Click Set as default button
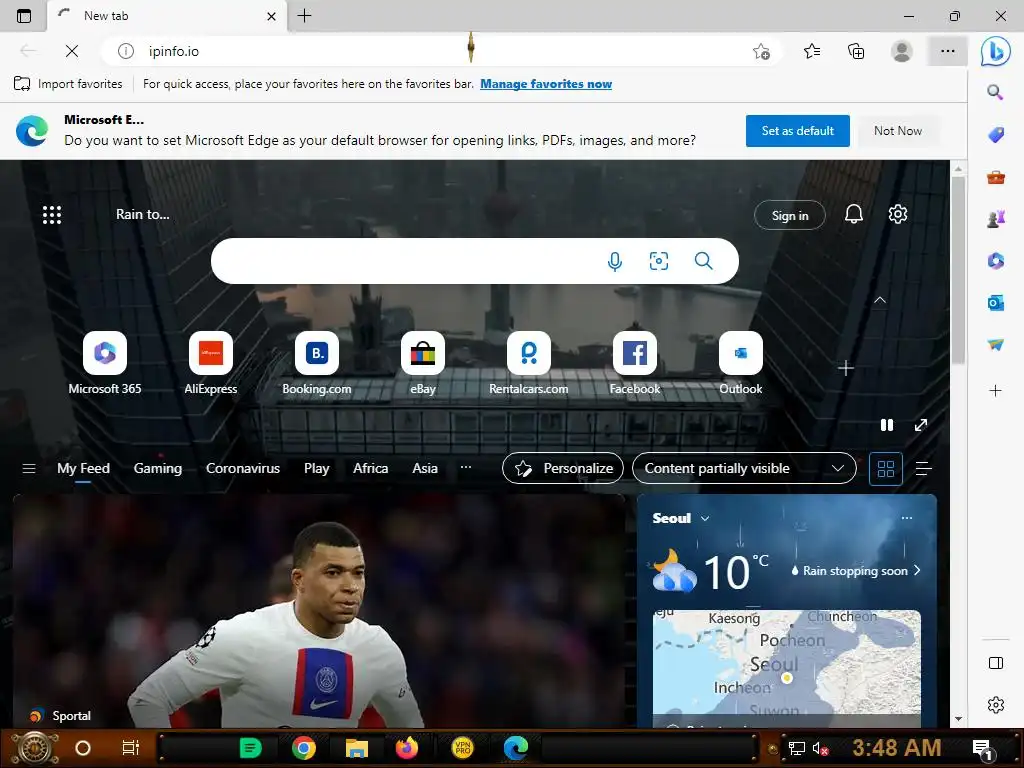 (797, 131)
